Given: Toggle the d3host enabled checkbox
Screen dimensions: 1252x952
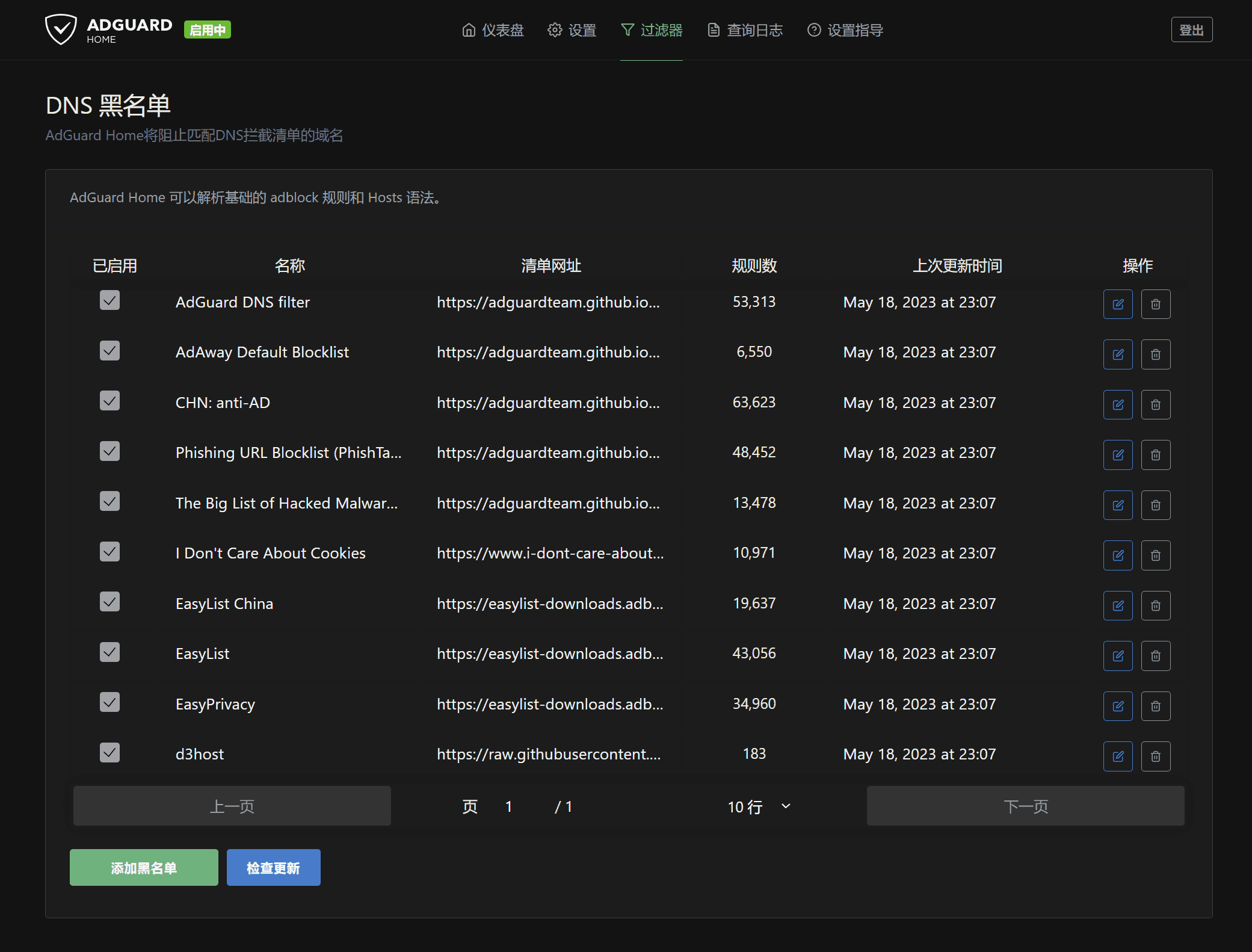Looking at the screenshot, I should [109, 752].
